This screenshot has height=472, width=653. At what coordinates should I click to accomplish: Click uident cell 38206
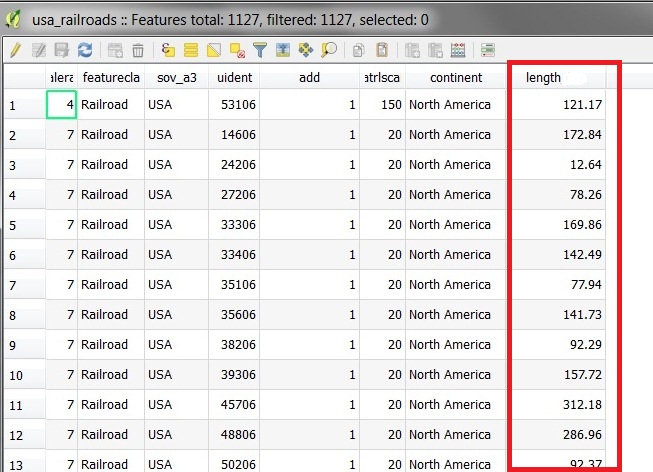234,345
